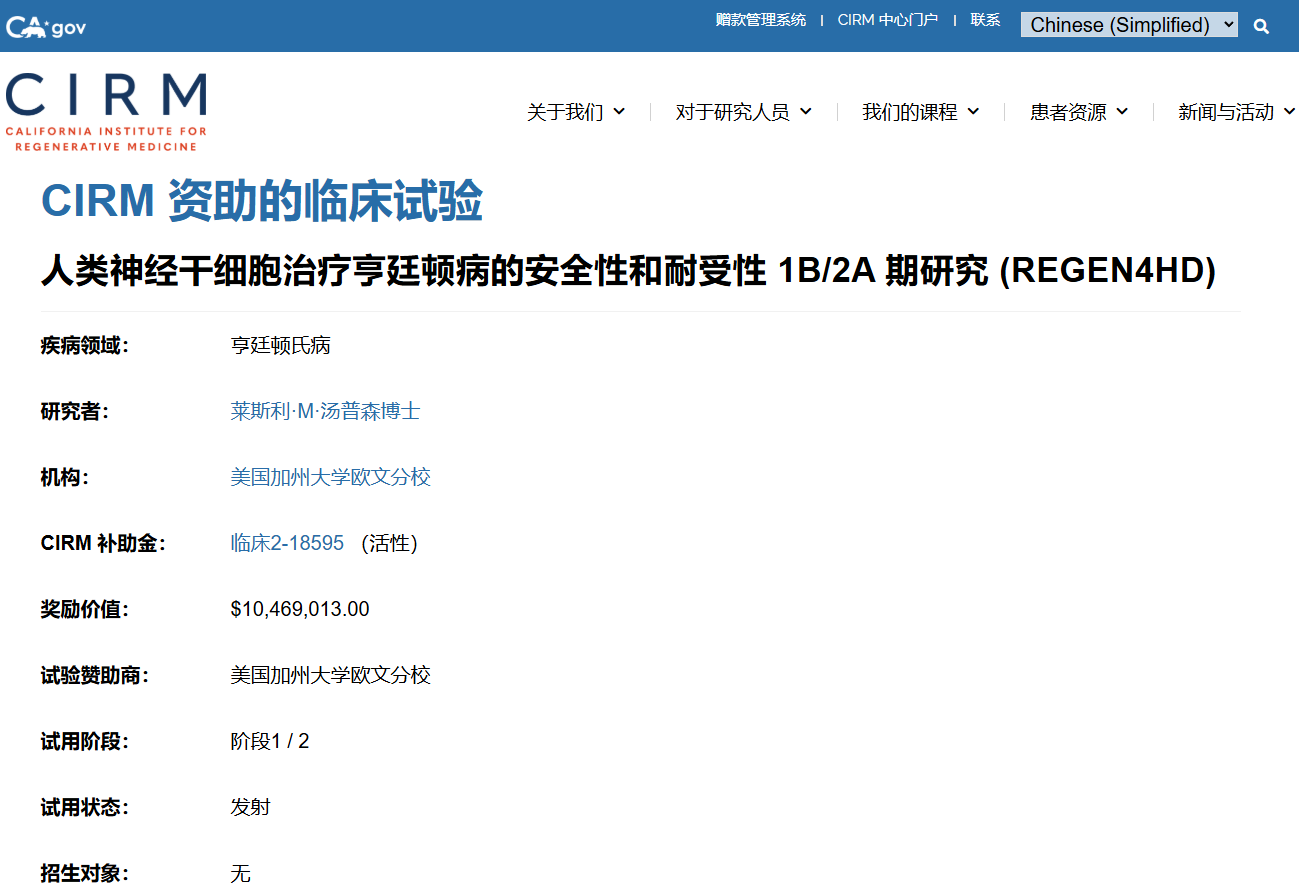Screen dimensions: 1299x896
Task: Open the 新闻与活动 menu item
Action: [1226, 112]
